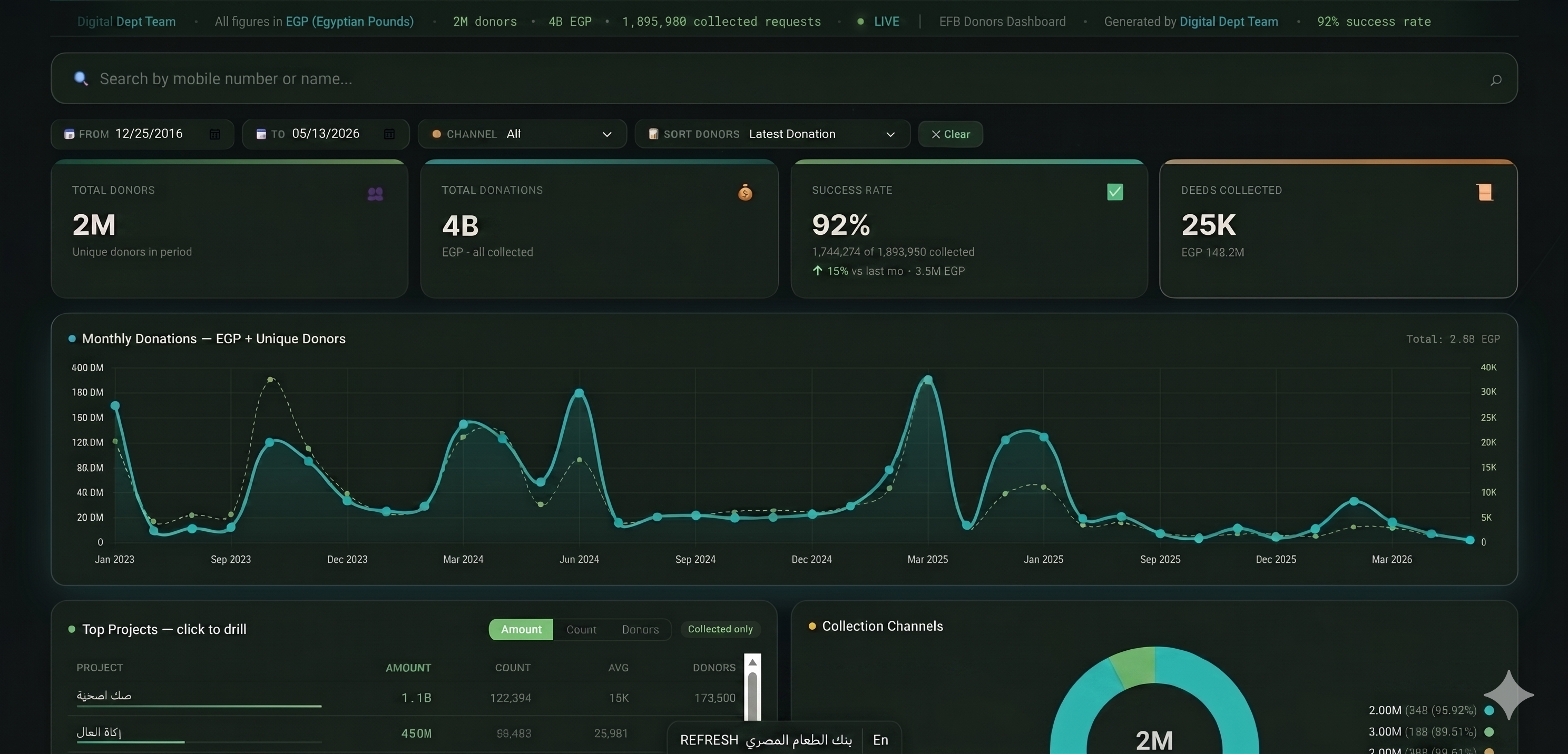Click the sparkle star icon near the donut chart
The height and width of the screenshot is (754, 1568).
[x=1508, y=695]
